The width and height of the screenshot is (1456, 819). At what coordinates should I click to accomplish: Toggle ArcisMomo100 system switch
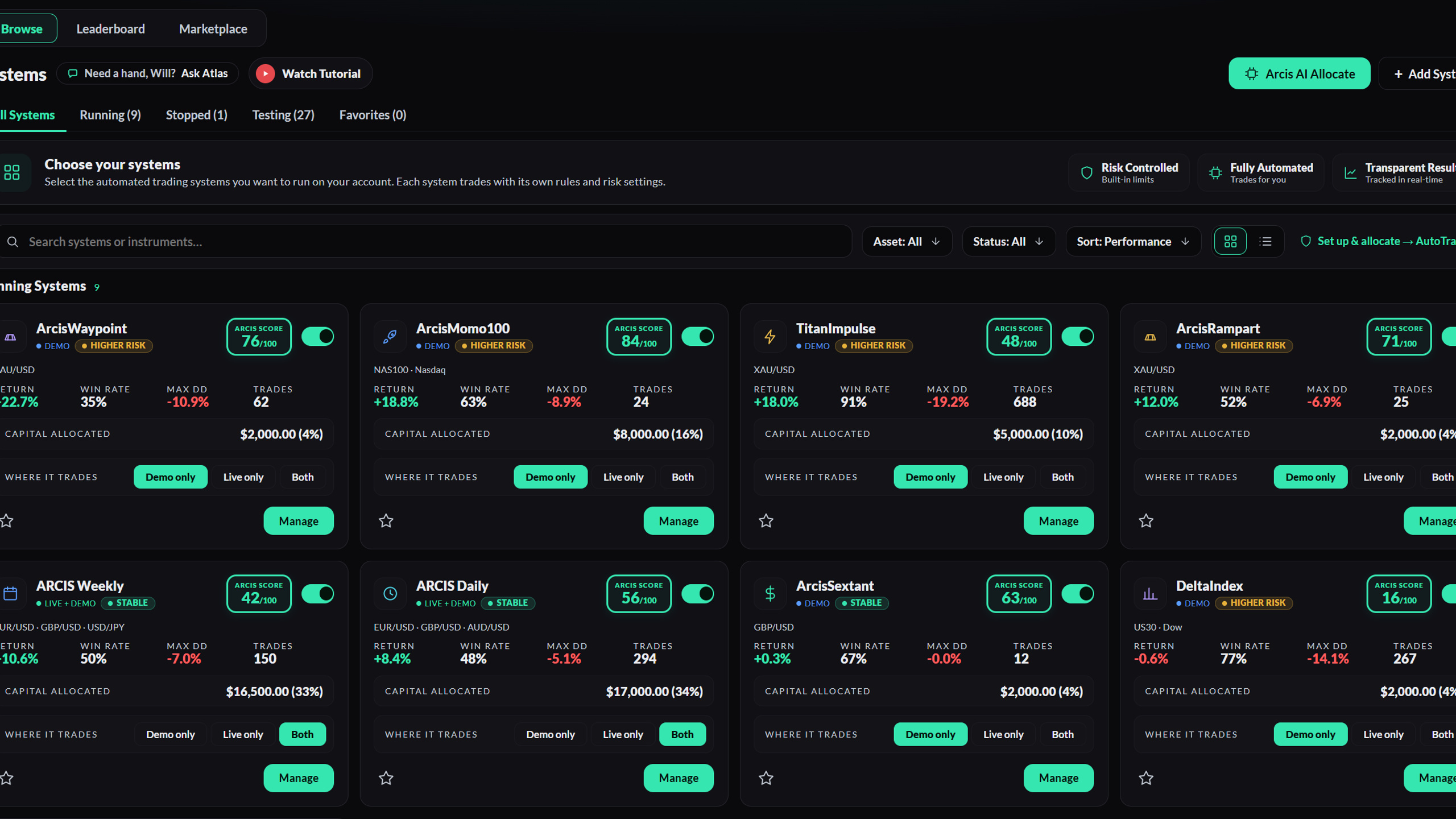click(x=698, y=336)
